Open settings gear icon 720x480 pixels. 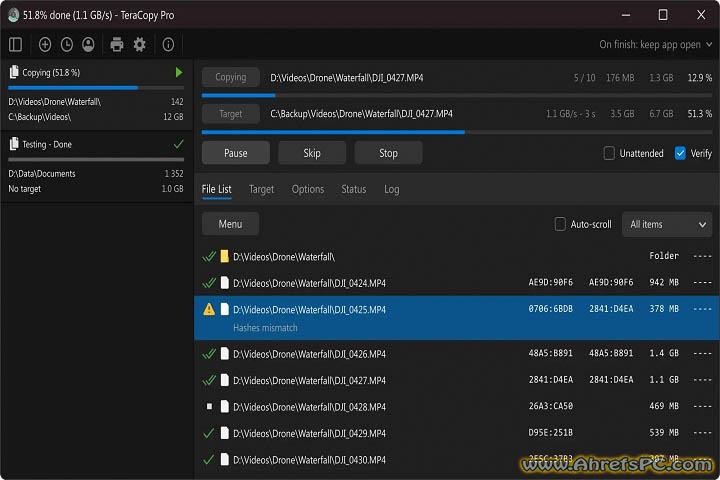(140, 45)
